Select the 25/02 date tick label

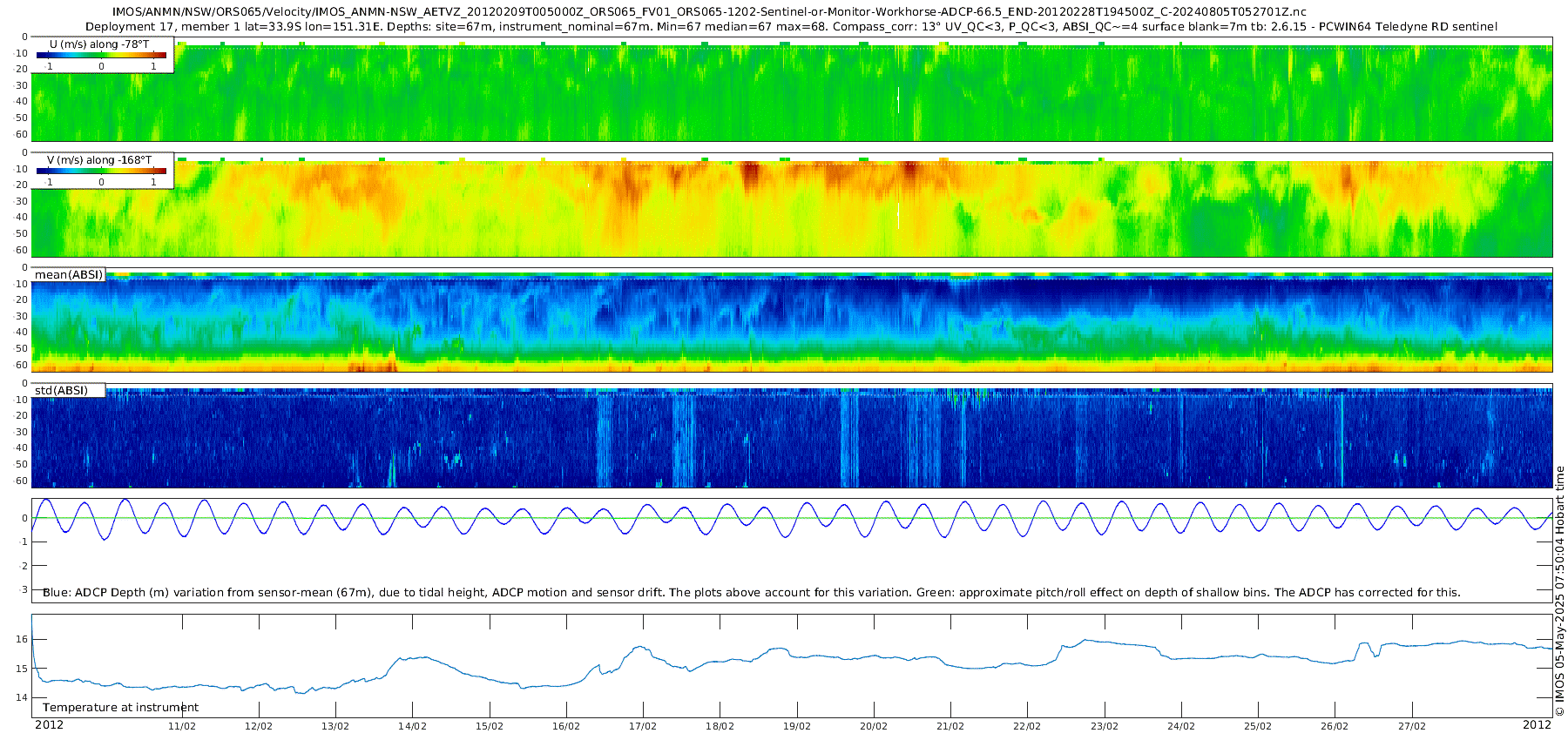(1258, 726)
